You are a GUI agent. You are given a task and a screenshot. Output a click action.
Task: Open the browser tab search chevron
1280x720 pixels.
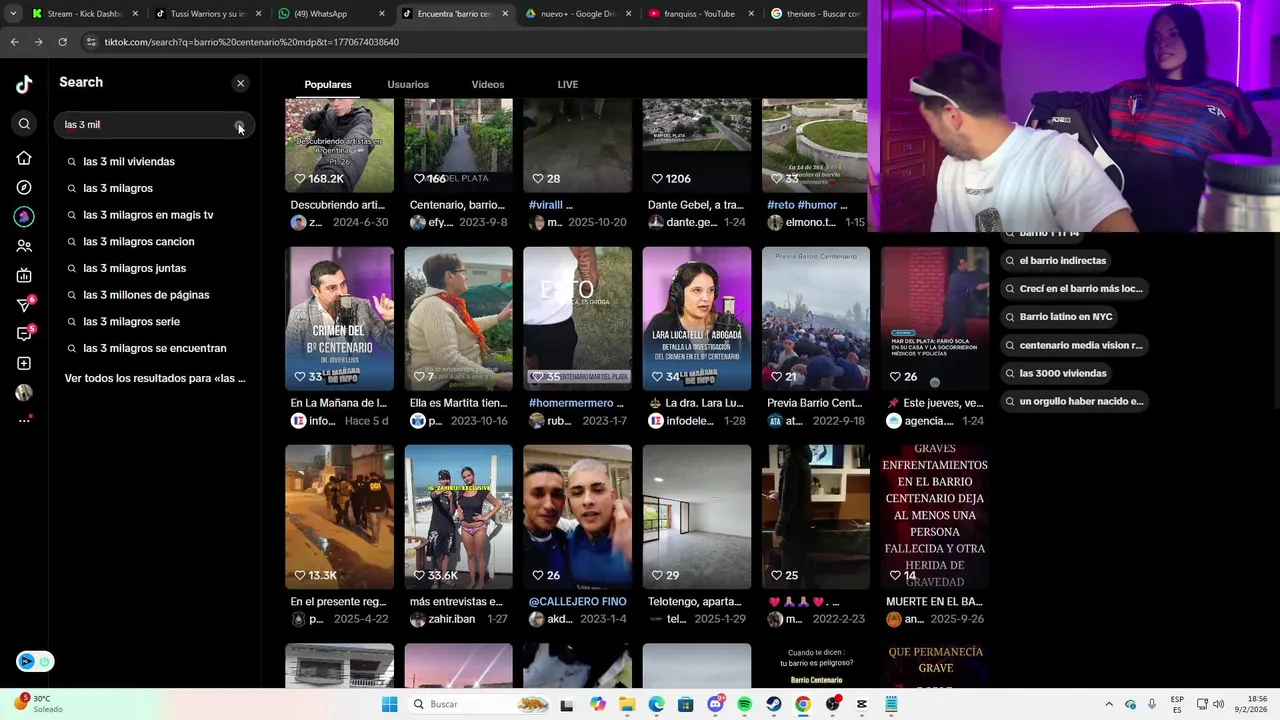tap(12, 14)
